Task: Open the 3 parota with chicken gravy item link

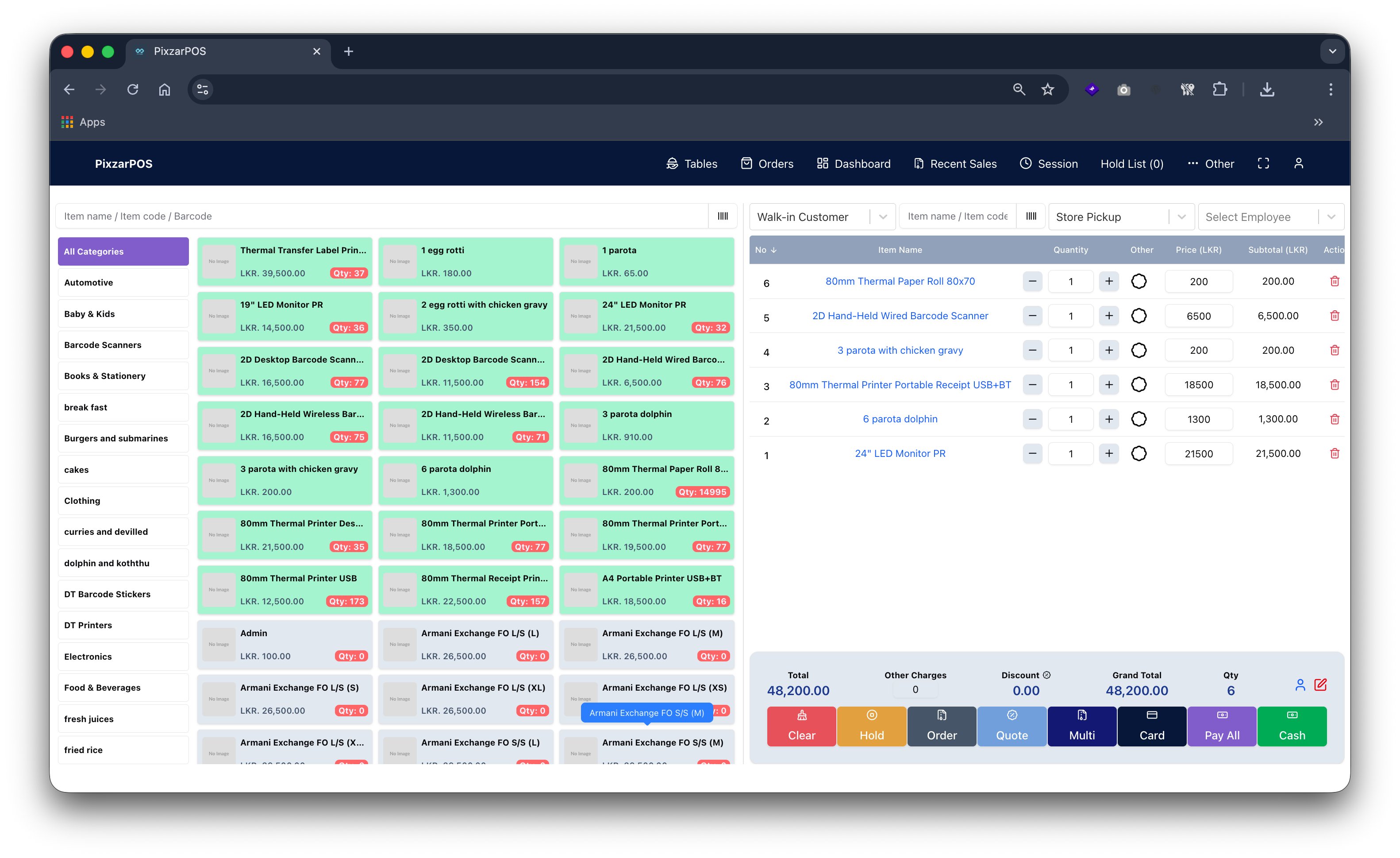Action: coord(900,350)
